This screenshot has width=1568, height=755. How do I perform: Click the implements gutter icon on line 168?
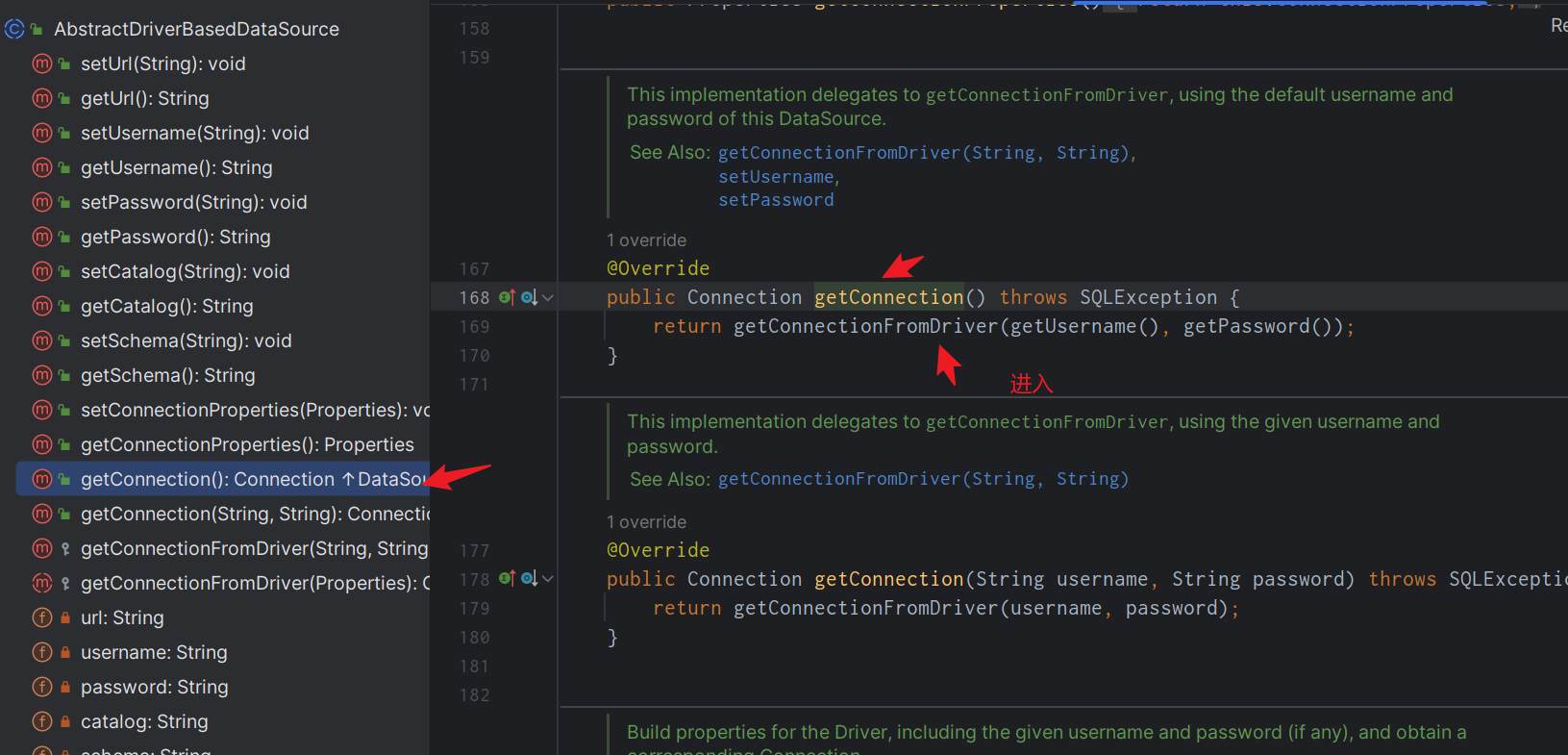point(507,297)
